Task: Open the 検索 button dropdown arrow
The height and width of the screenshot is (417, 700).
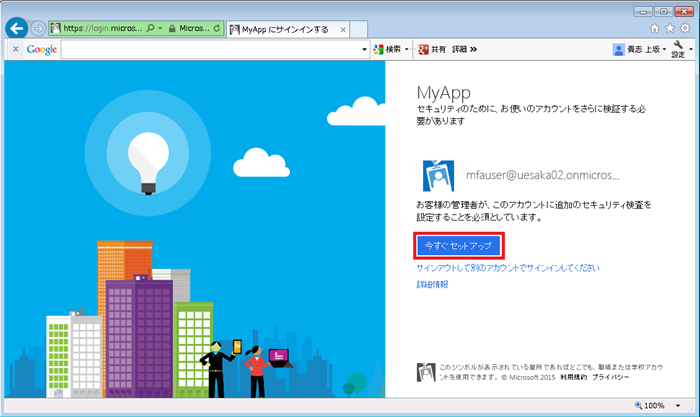Action: pyautogui.click(x=407, y=50)
